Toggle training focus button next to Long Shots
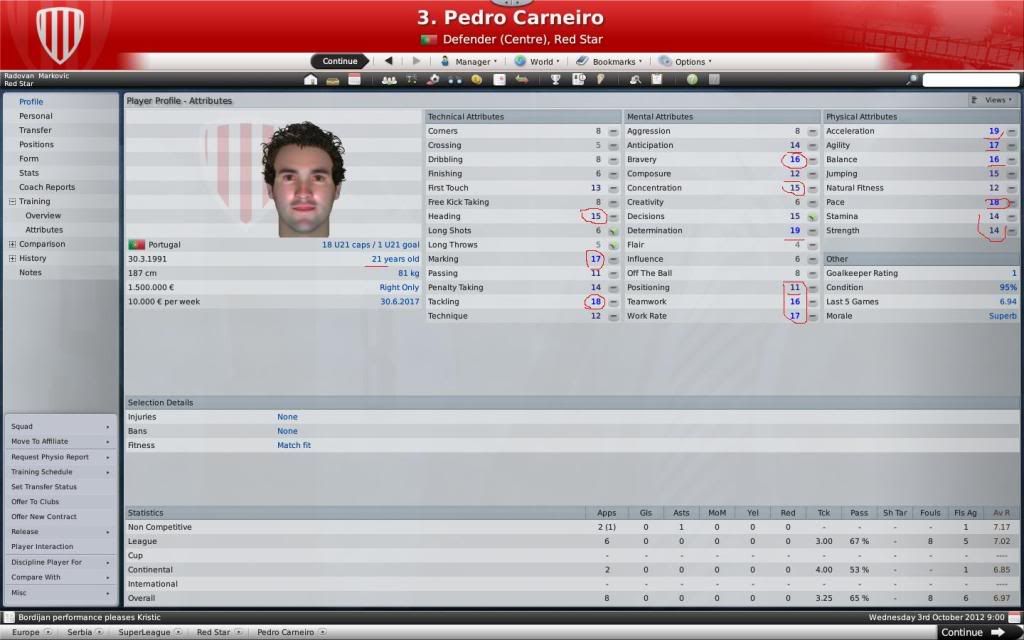The width and height of the screenshot is (1024, 640). 613,231
